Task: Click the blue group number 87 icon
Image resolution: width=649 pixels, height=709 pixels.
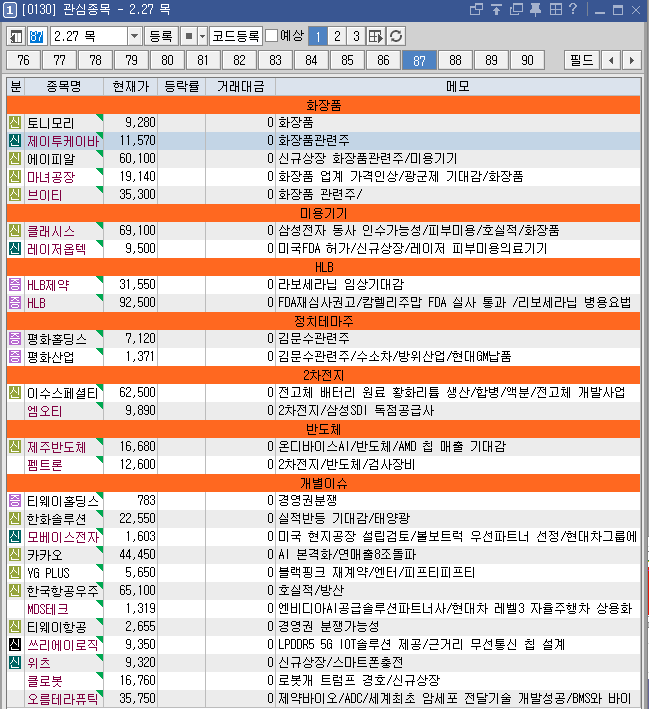Action: click(37, 36)
